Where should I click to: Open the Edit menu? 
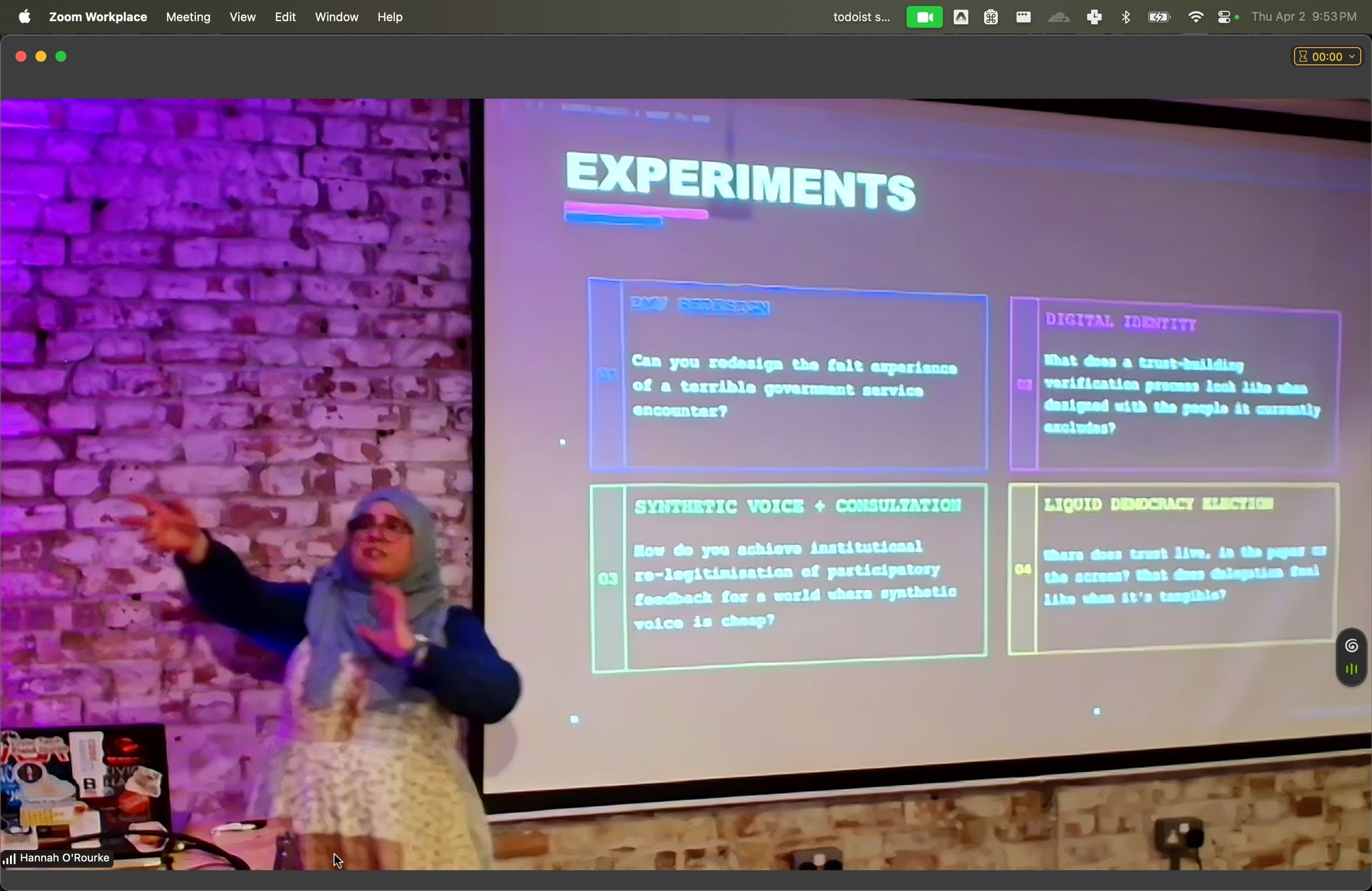(x=285, y=17)
